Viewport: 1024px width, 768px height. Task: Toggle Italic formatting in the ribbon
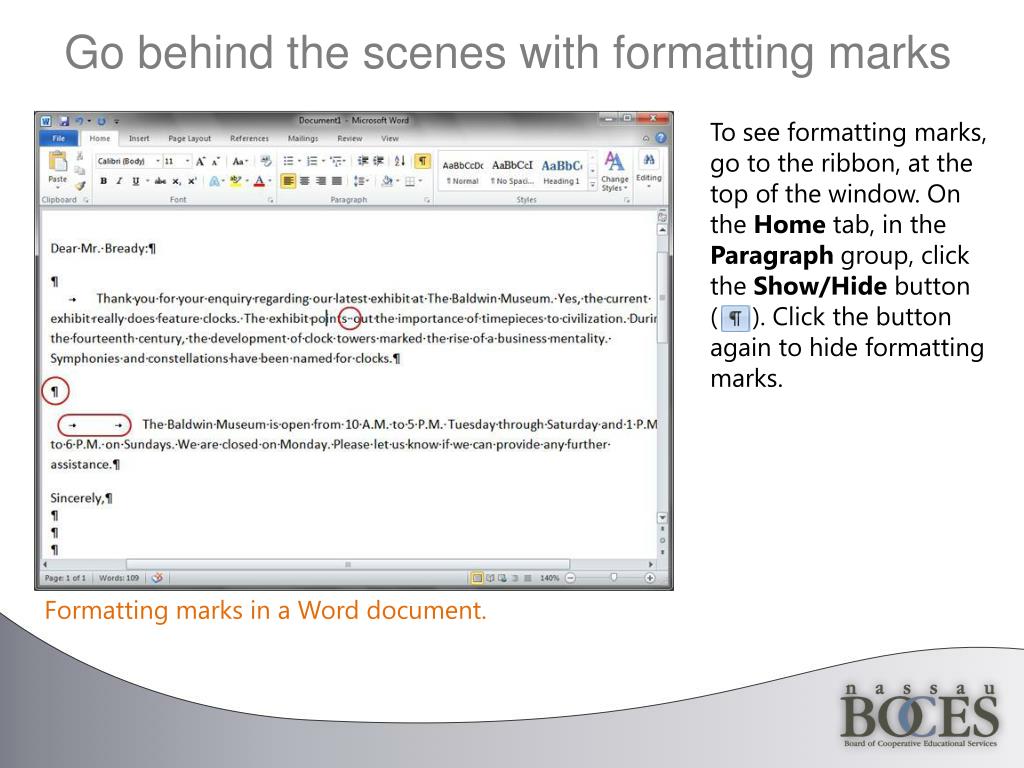(x=119, y=181)
